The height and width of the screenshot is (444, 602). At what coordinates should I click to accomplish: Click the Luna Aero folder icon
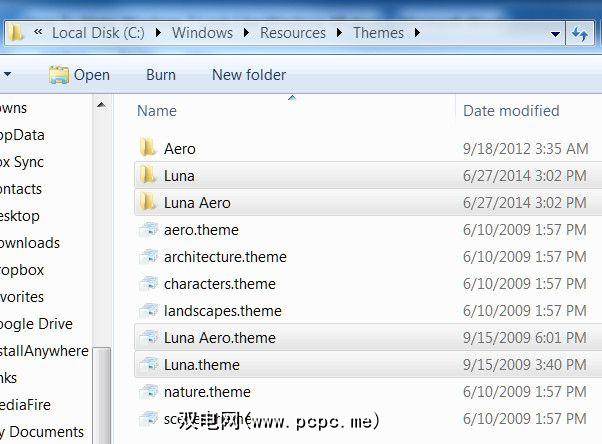tap(148, 203)
